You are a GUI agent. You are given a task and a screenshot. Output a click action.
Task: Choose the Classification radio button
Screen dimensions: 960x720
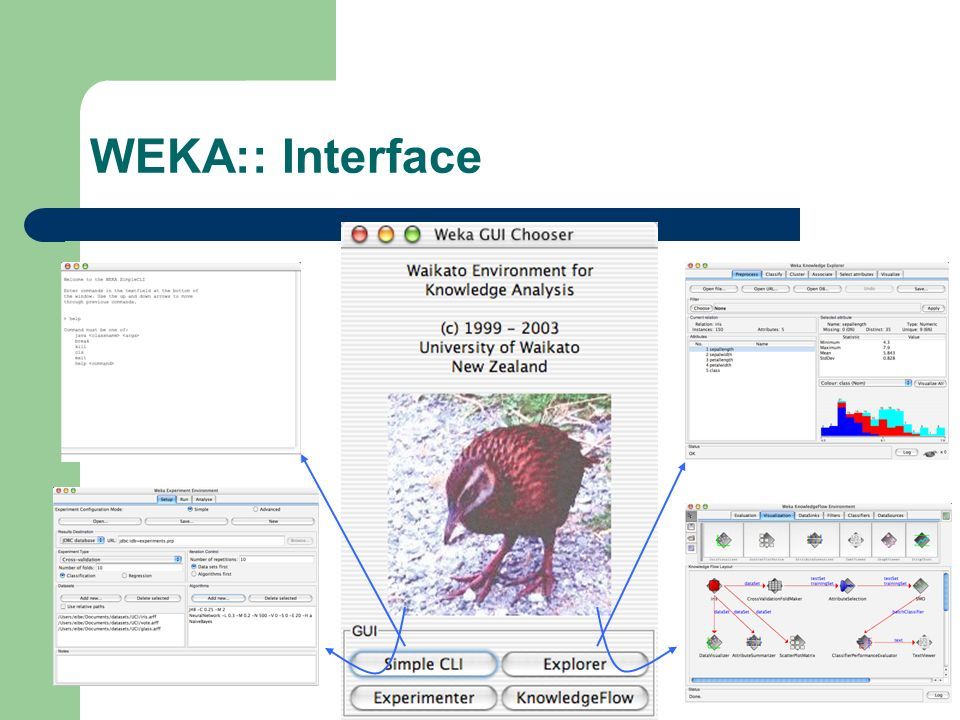click(x=62, y=576)
